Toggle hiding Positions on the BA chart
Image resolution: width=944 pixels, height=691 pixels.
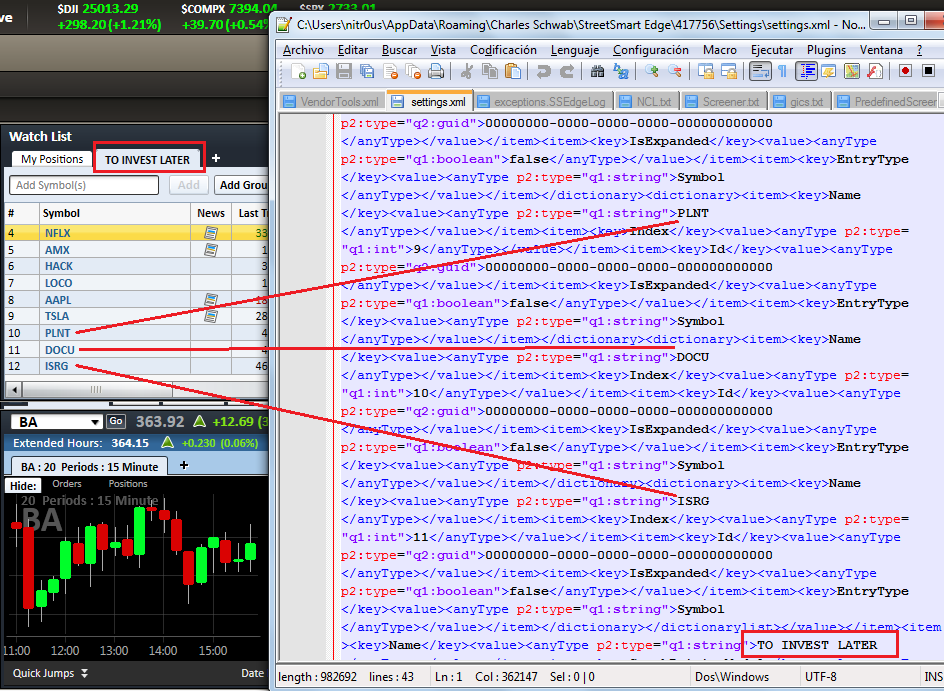tap(128, 483)
